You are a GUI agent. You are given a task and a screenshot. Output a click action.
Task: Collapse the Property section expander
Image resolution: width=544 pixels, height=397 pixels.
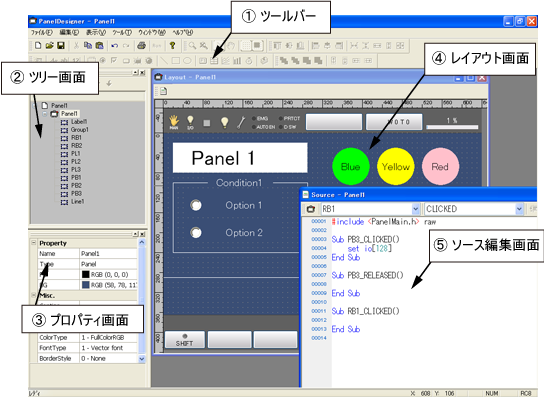pyautogui.click(x=34, y=243)
